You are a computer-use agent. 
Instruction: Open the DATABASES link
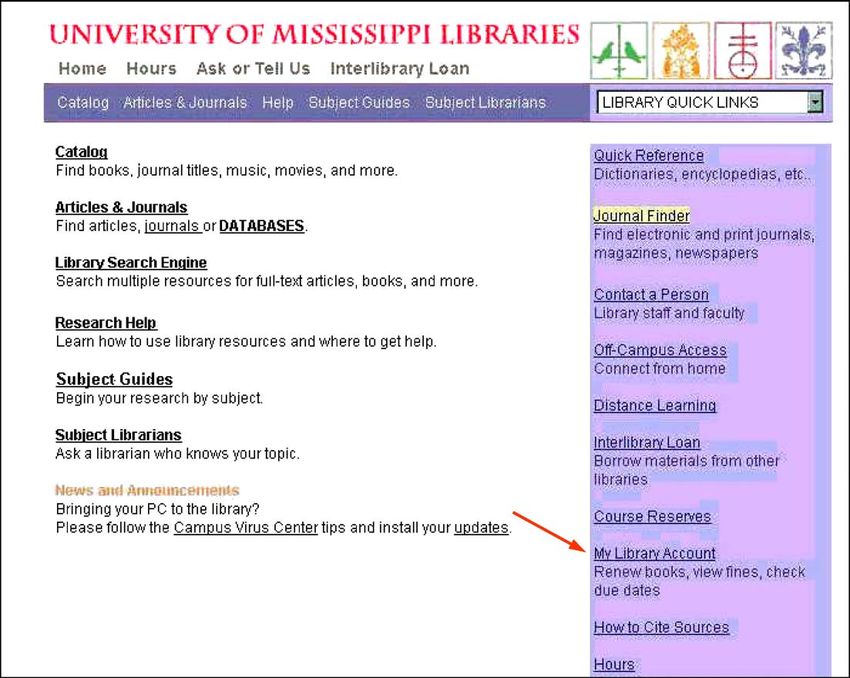click(261, 226)
